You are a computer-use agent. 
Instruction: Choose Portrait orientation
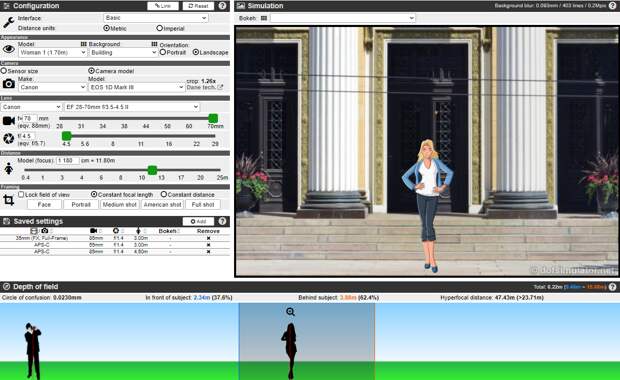point(163,52)
